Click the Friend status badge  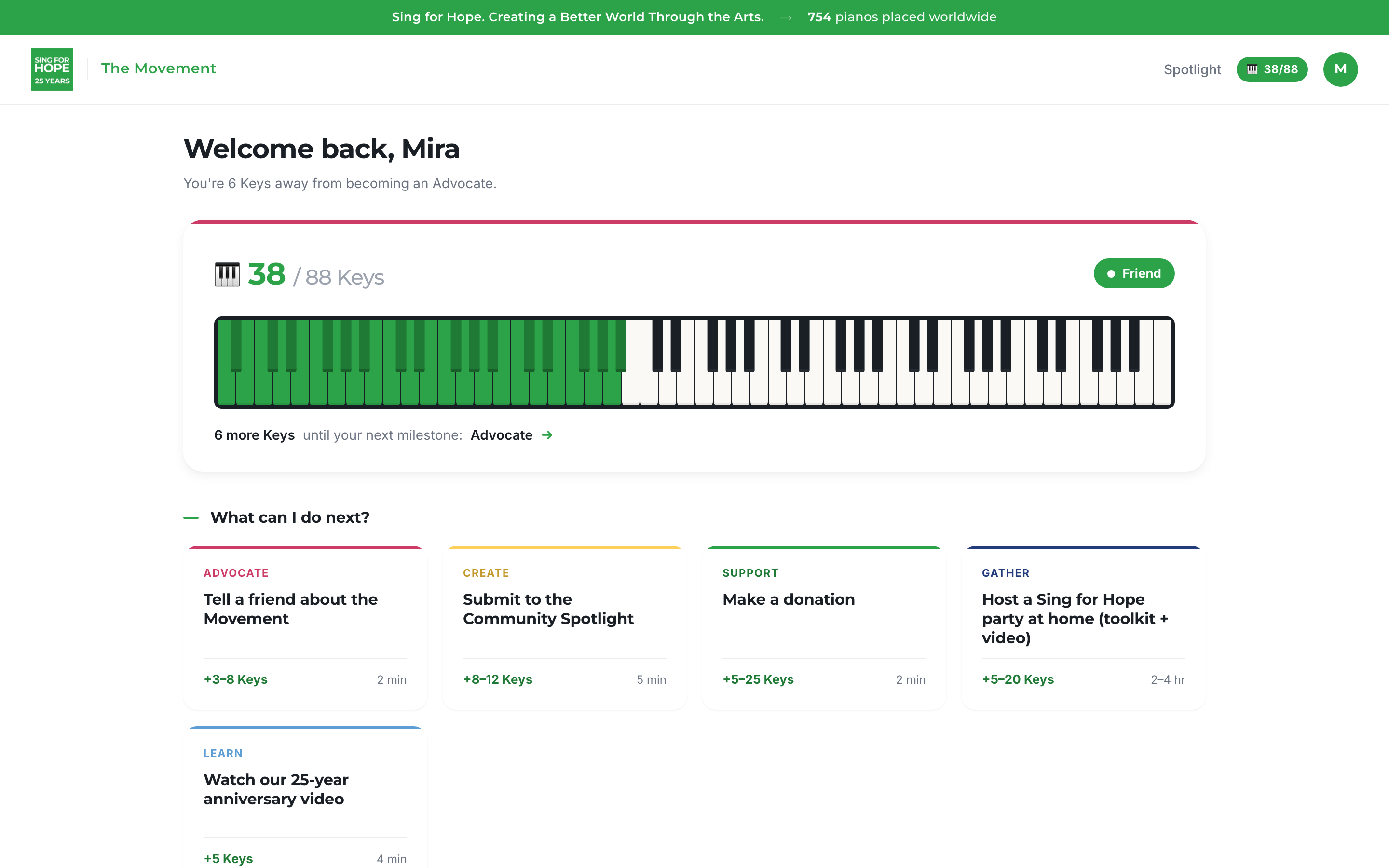tap(1133, 273)
